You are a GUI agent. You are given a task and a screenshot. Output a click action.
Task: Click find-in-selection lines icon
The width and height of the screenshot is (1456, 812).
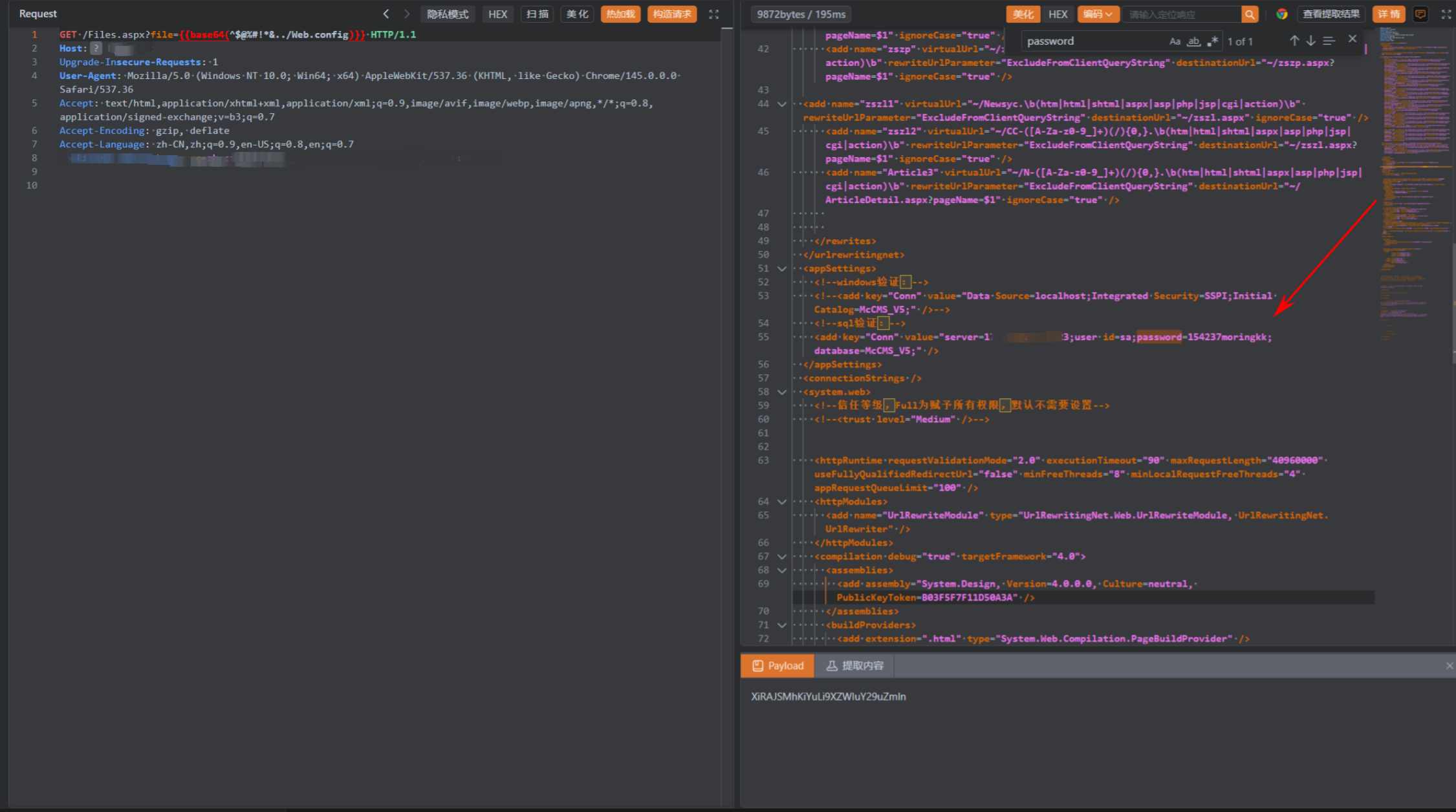pyautogui.click(x=1329, y=41)
